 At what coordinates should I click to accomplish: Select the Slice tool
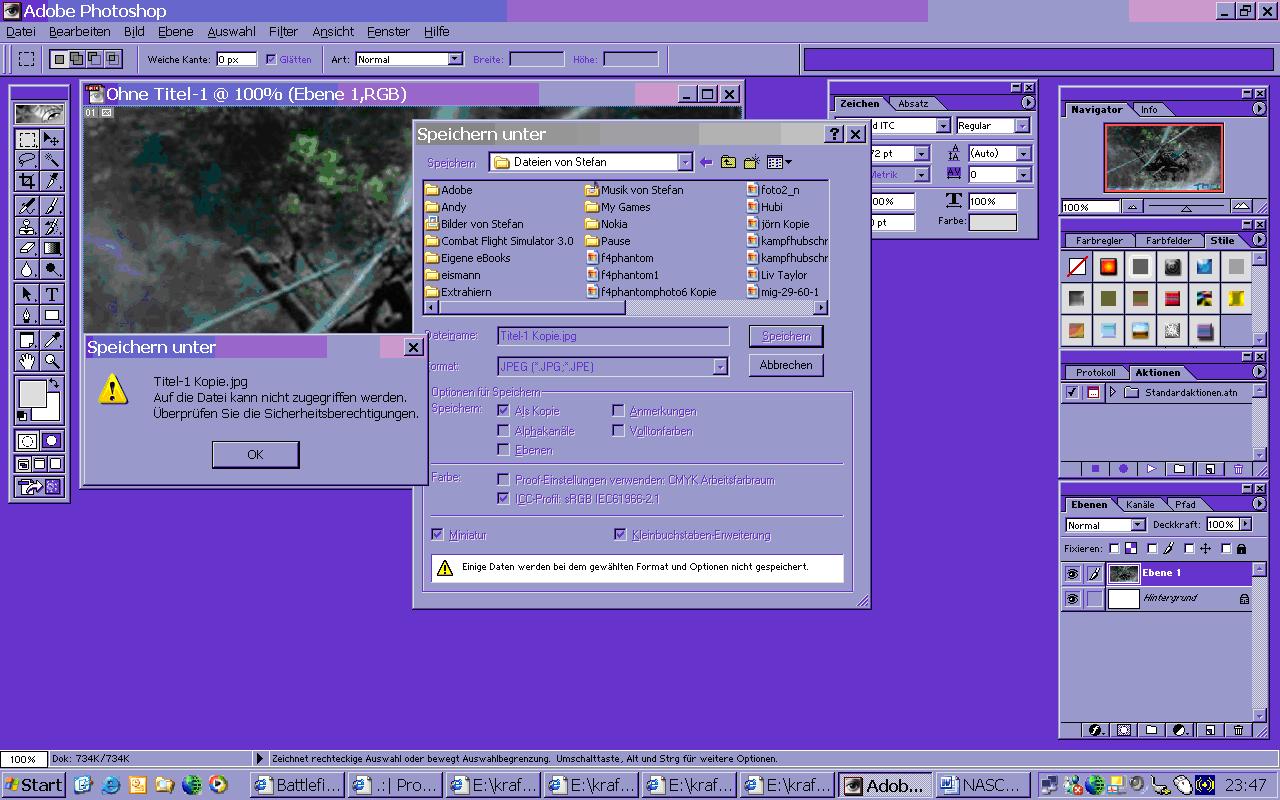(x=52, y=182)
